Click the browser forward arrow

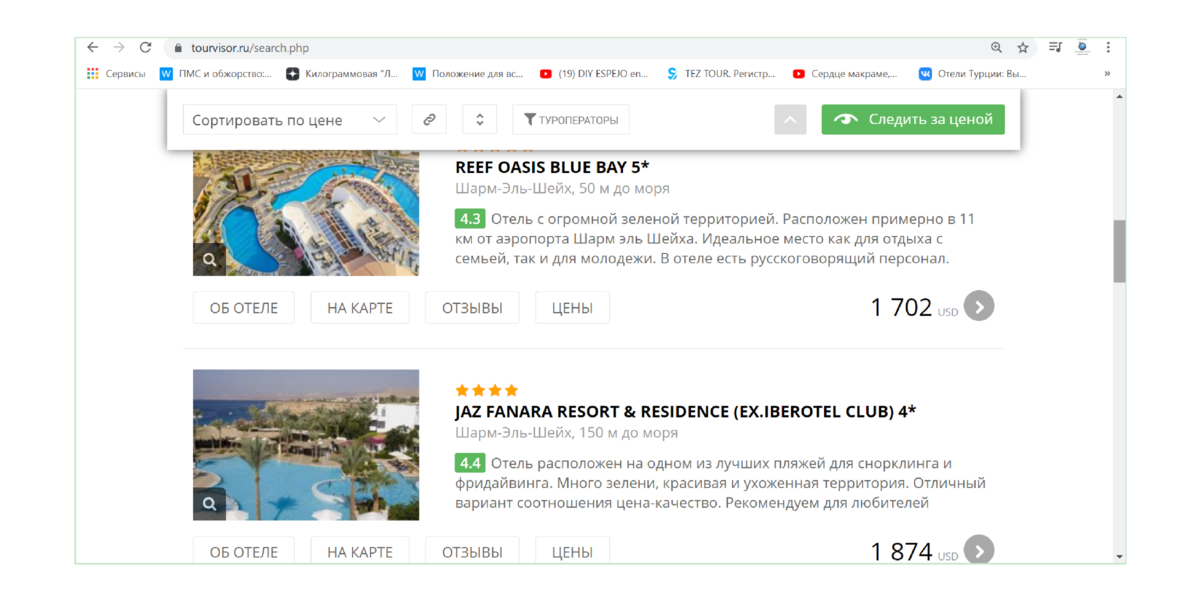coord(119,47)
